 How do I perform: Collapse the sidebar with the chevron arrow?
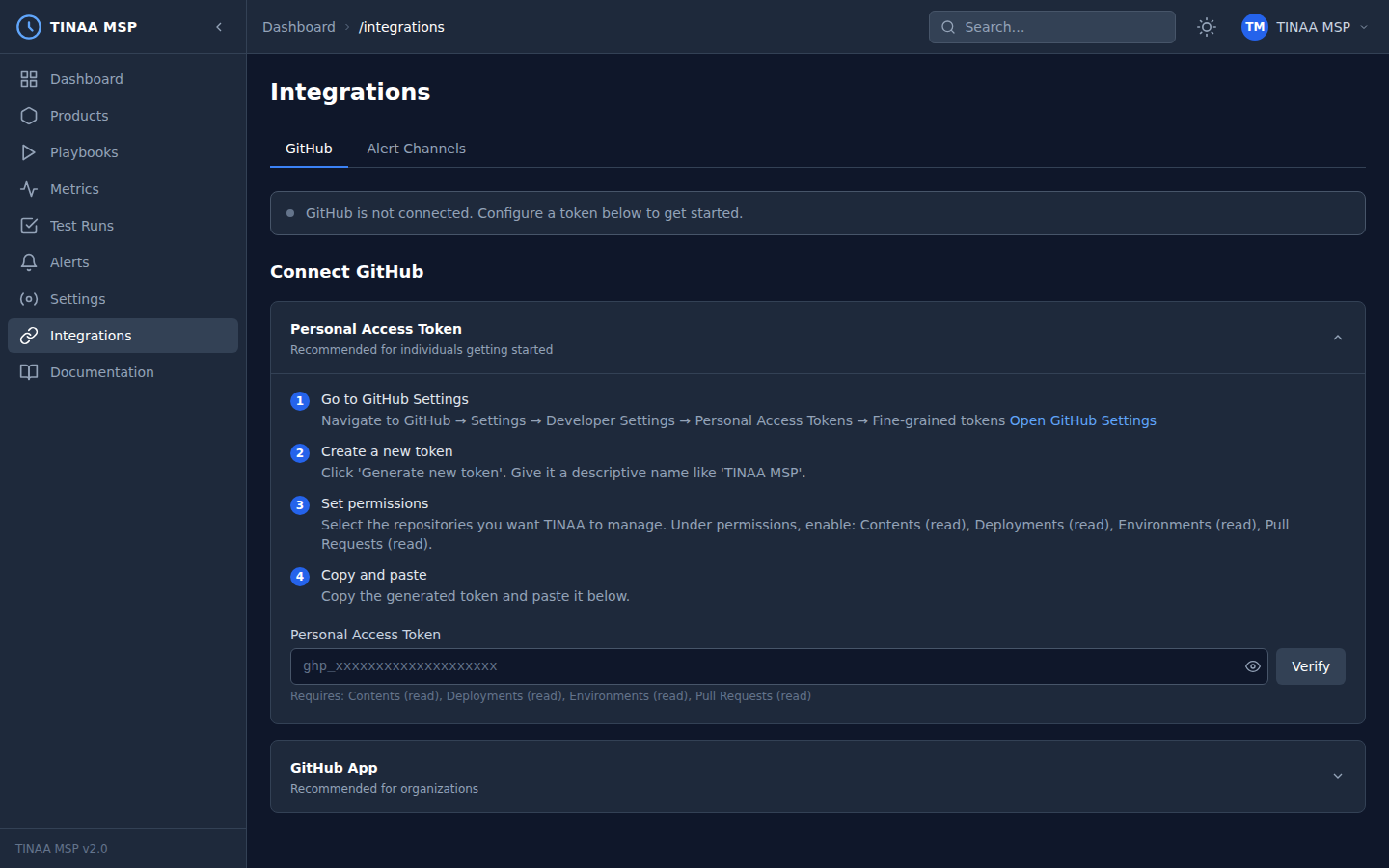click(x=219, y=27)
